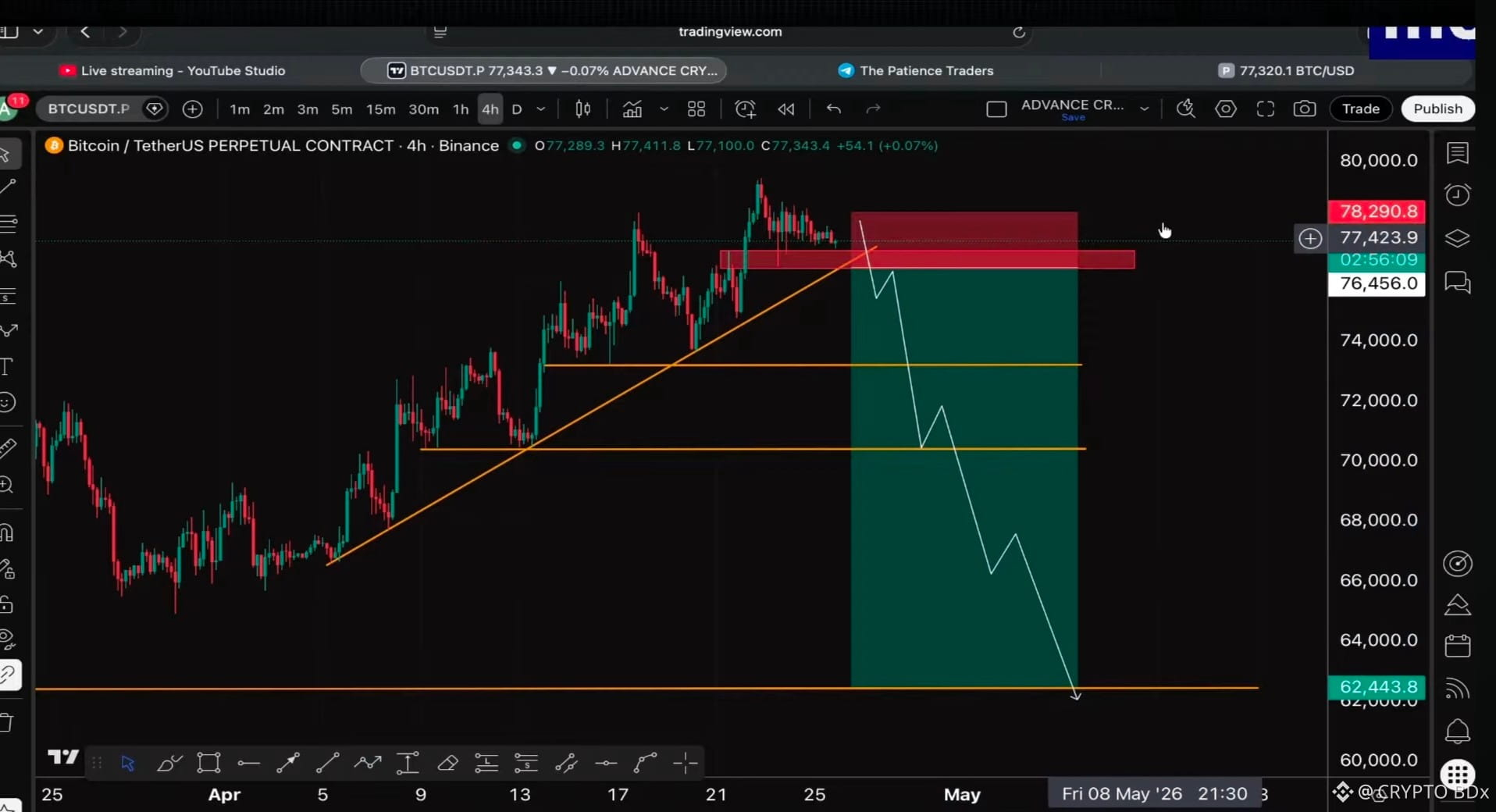The image size is (1496, 812).
Task: Redo the chart action
Action: tap(874, 109)
